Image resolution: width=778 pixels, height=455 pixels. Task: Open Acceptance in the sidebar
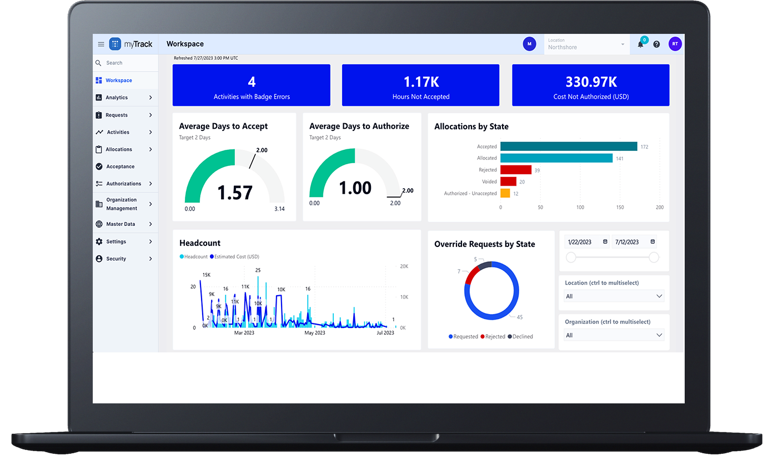point(120,166)
